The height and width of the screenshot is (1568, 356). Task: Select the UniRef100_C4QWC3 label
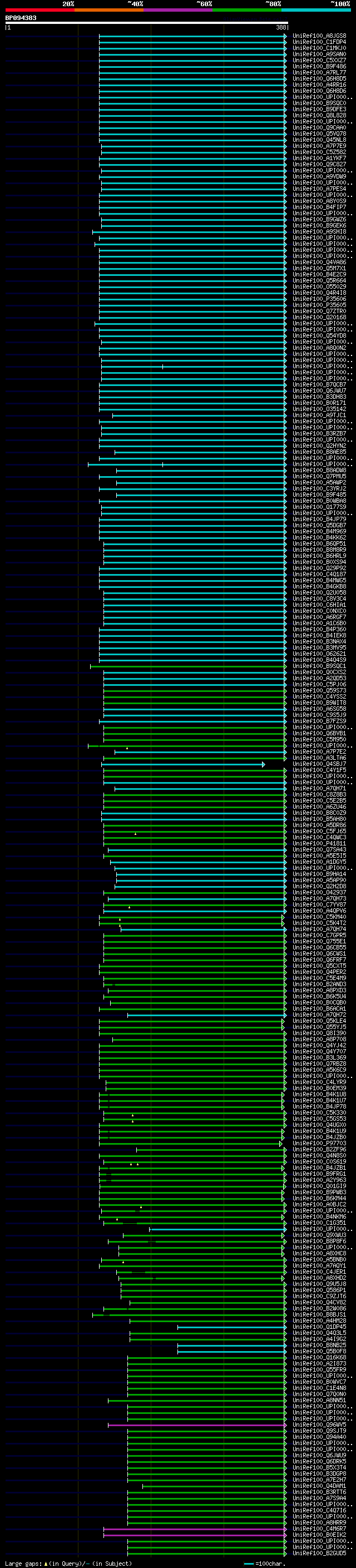click(319, 837)
